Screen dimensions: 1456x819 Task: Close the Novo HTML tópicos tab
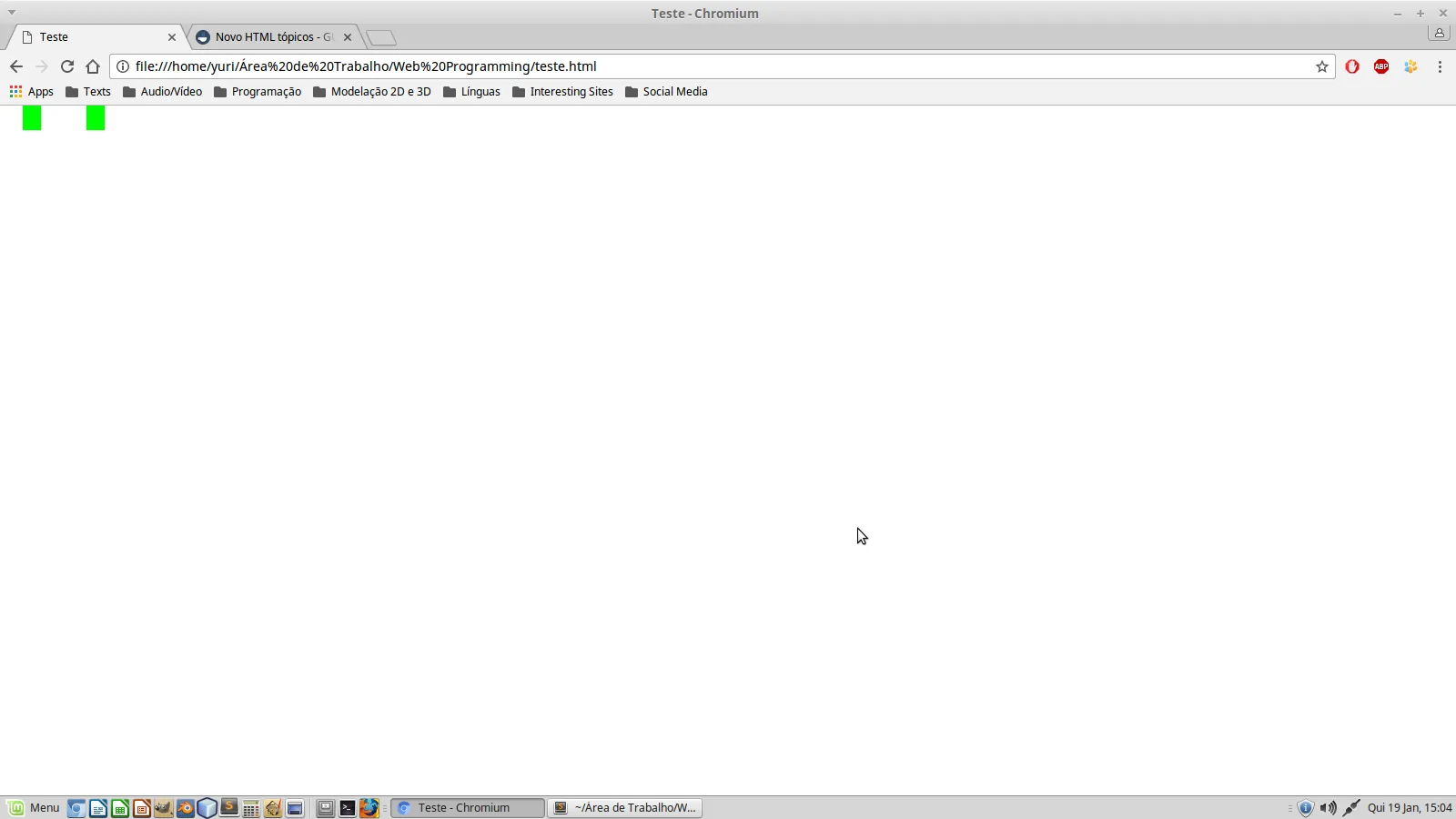tap(348, 37)
